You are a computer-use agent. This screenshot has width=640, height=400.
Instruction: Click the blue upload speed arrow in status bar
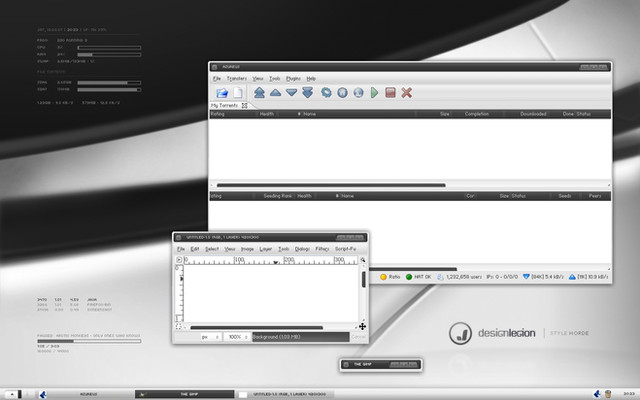pyautogui.click(x=572, y=277)
